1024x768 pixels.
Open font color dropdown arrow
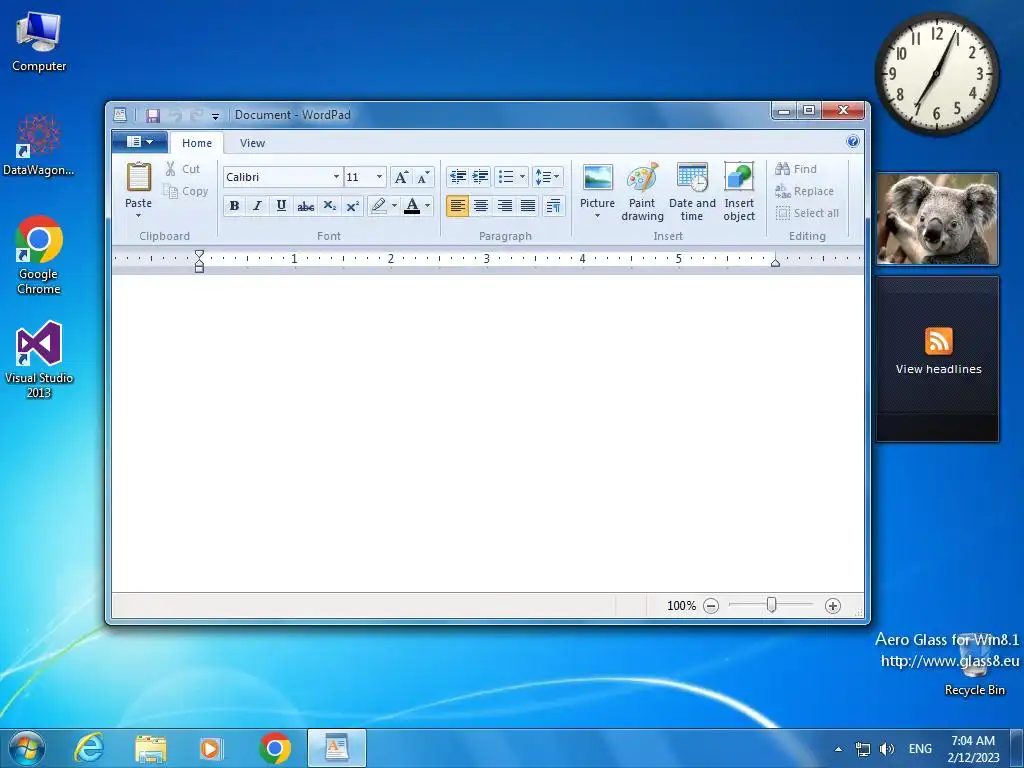428,206
